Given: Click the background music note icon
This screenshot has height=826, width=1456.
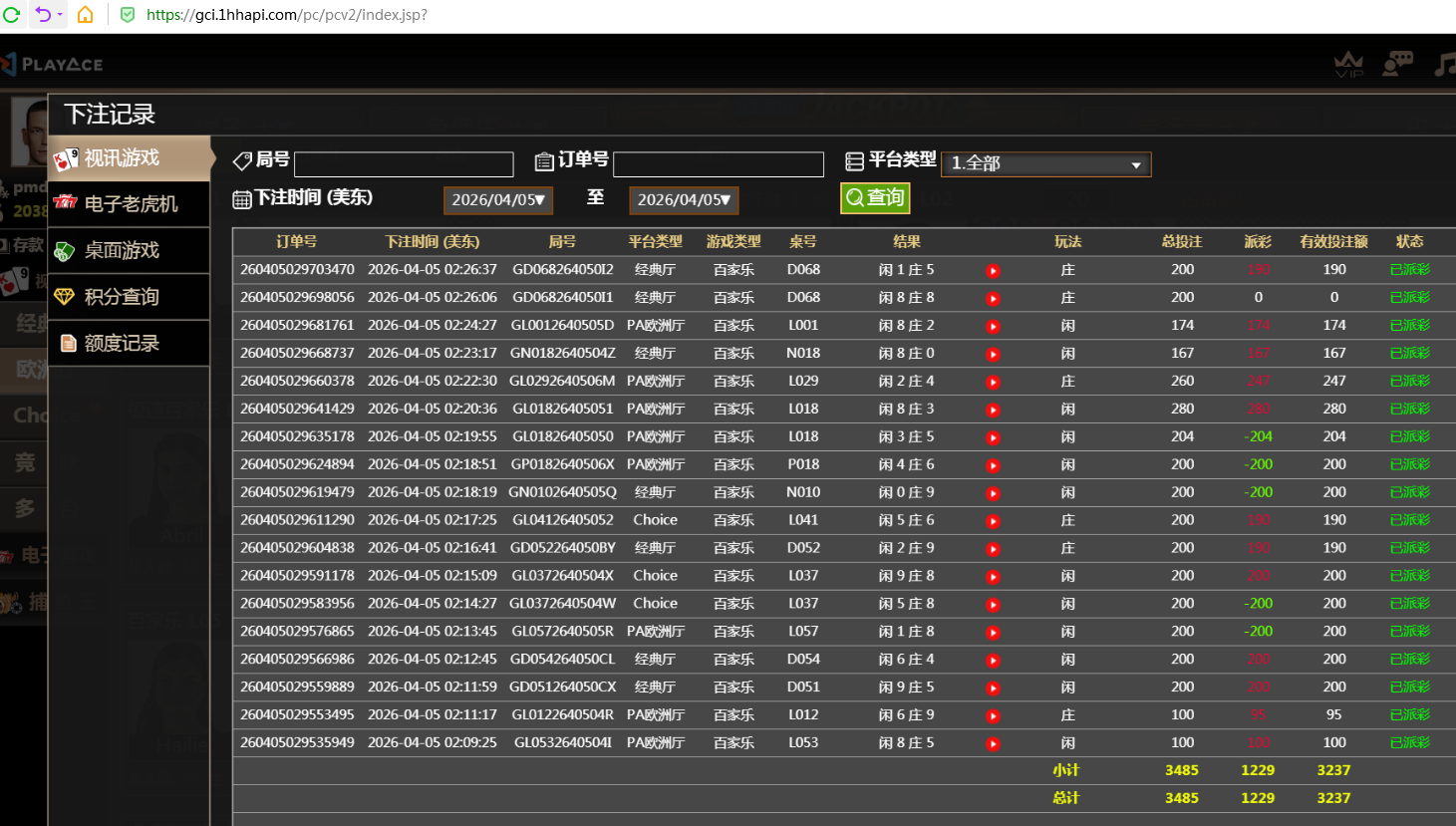Looking at the screenshot, I should 1444,63.
